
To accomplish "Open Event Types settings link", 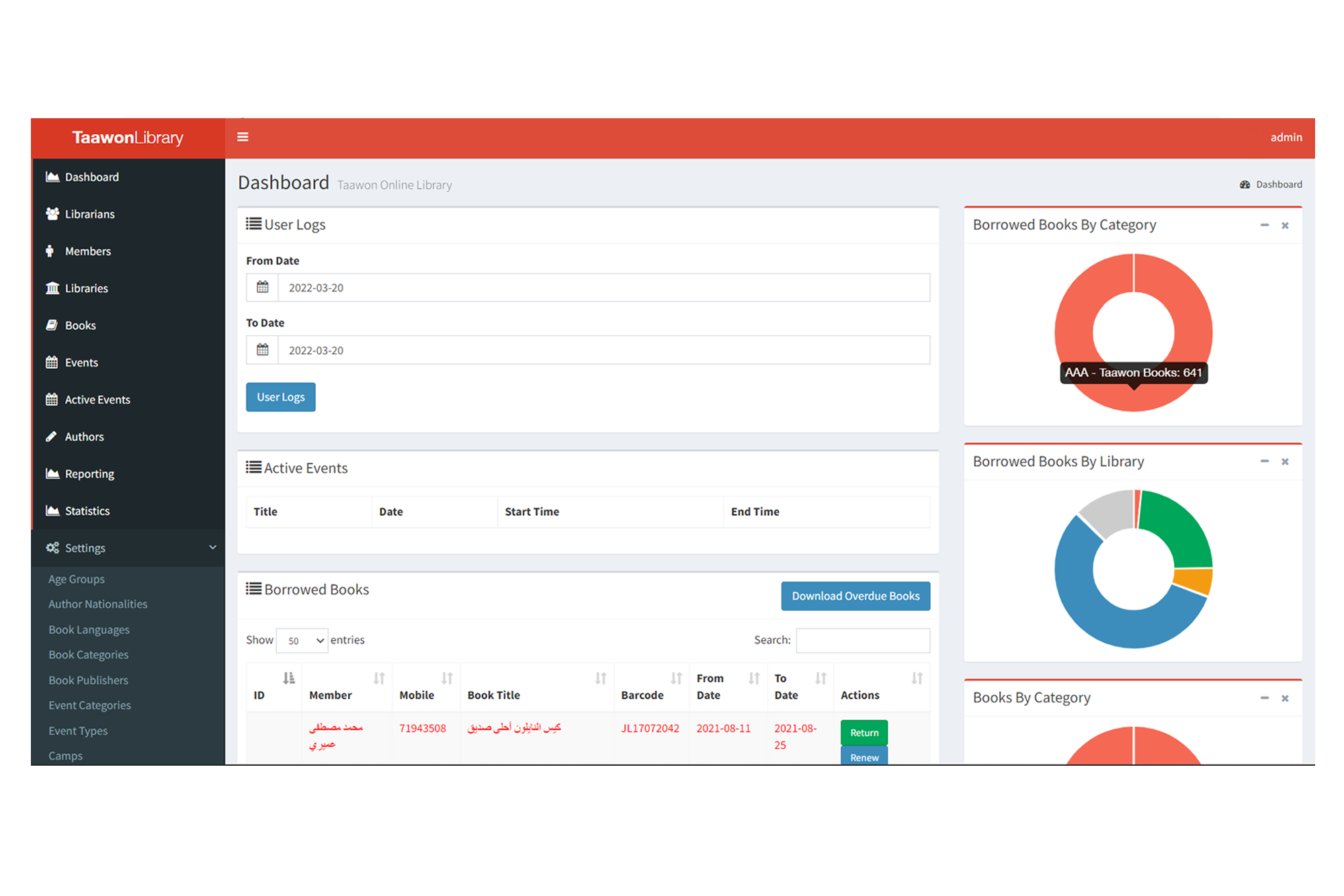I will [x=78, y=731].
